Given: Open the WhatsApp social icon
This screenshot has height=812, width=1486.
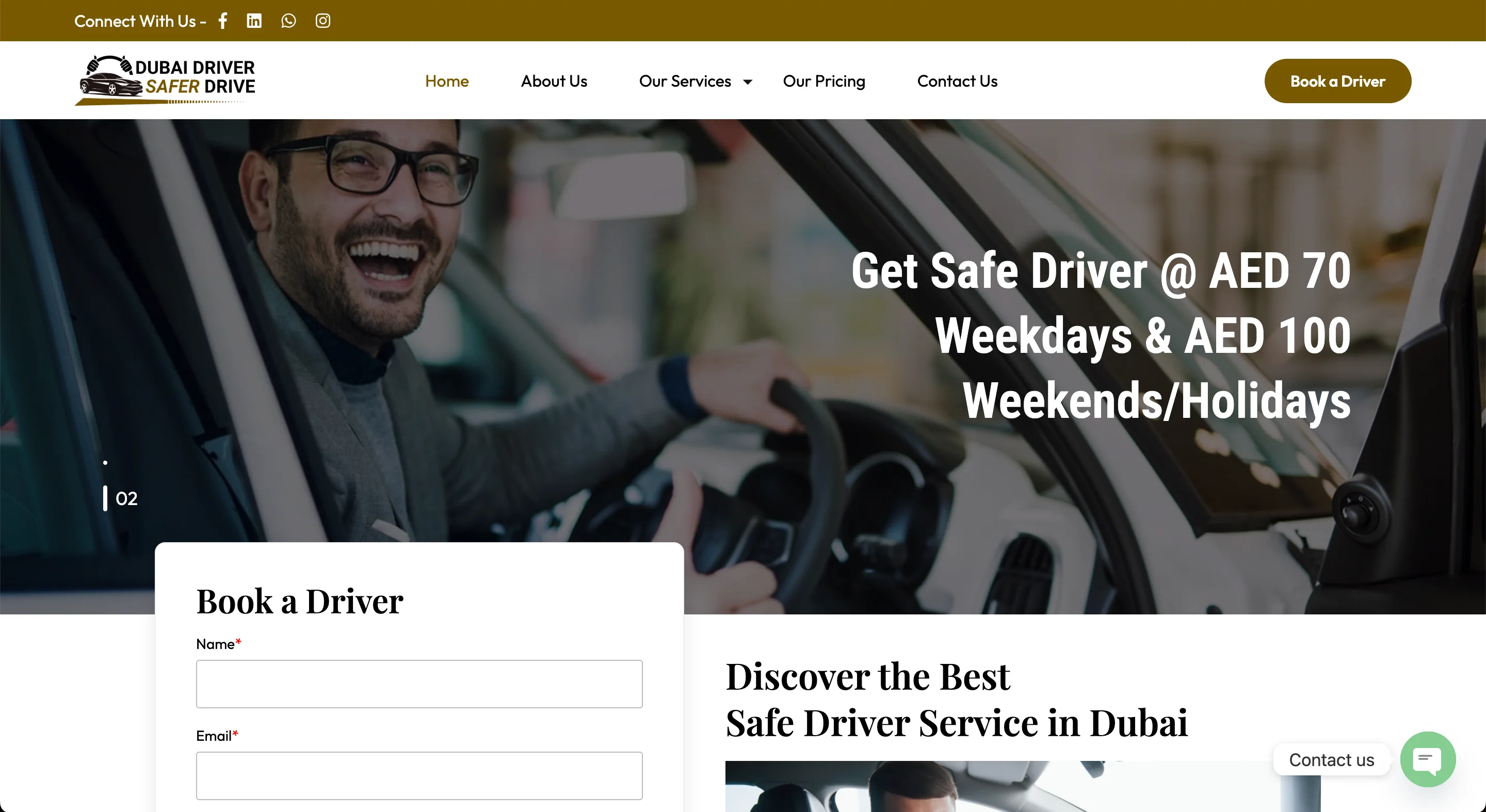Looking at the screenshot, I should 288,21.
